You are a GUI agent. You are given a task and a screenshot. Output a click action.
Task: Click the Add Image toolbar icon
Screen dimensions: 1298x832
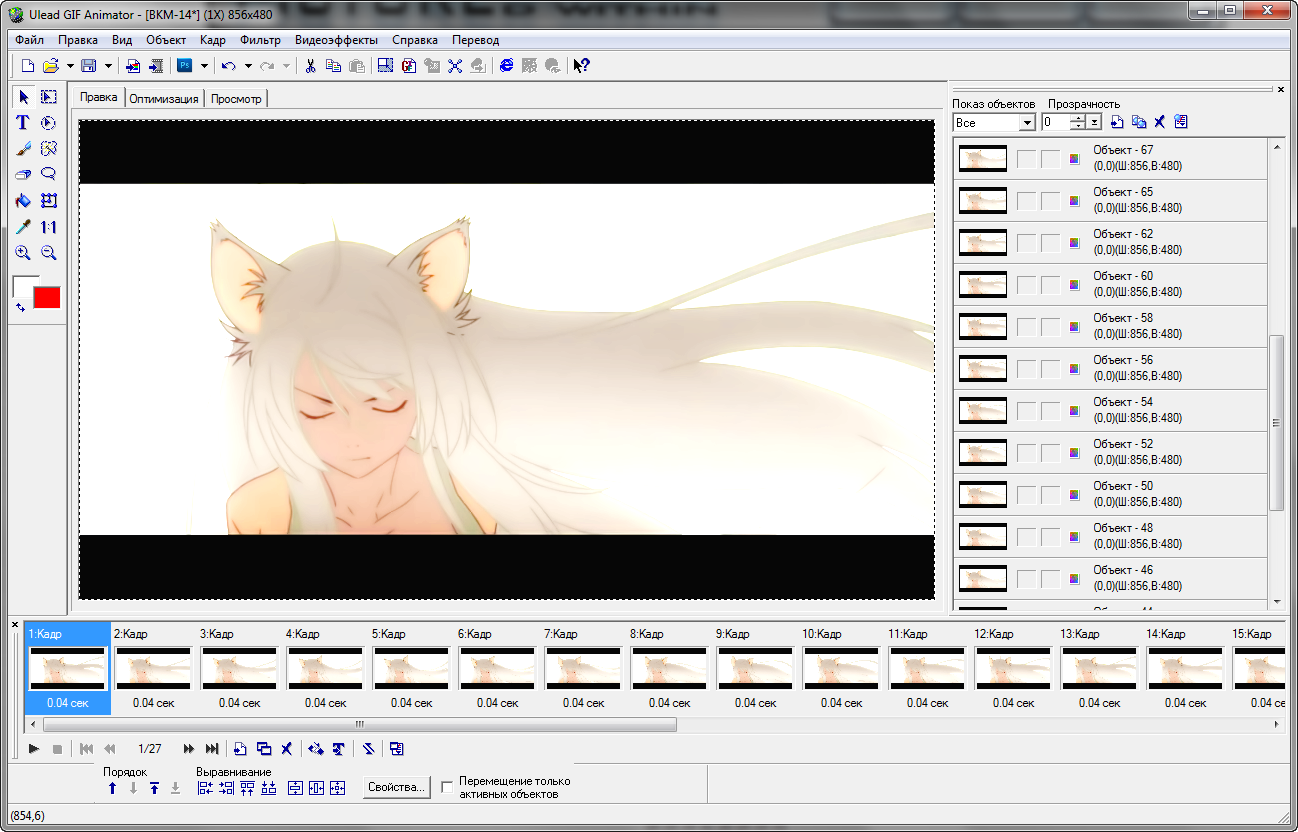[x=132, y=66]
